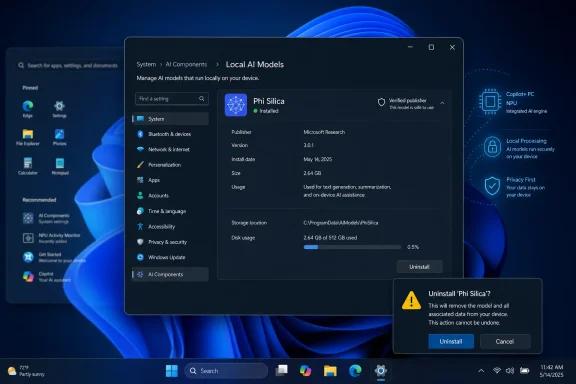Open Time & language settings
The image size is (576, 384).
click(x=170, y=211)
